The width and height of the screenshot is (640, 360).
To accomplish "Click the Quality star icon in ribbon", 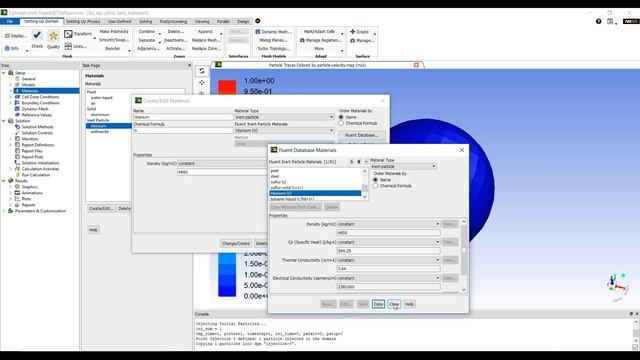I will pos(53,36).
